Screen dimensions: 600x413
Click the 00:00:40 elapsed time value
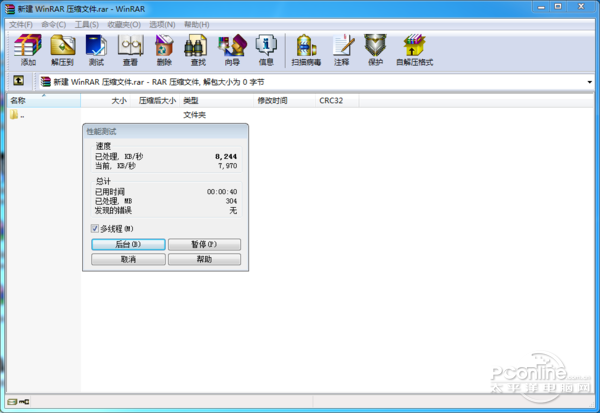(x=222, y=192)
